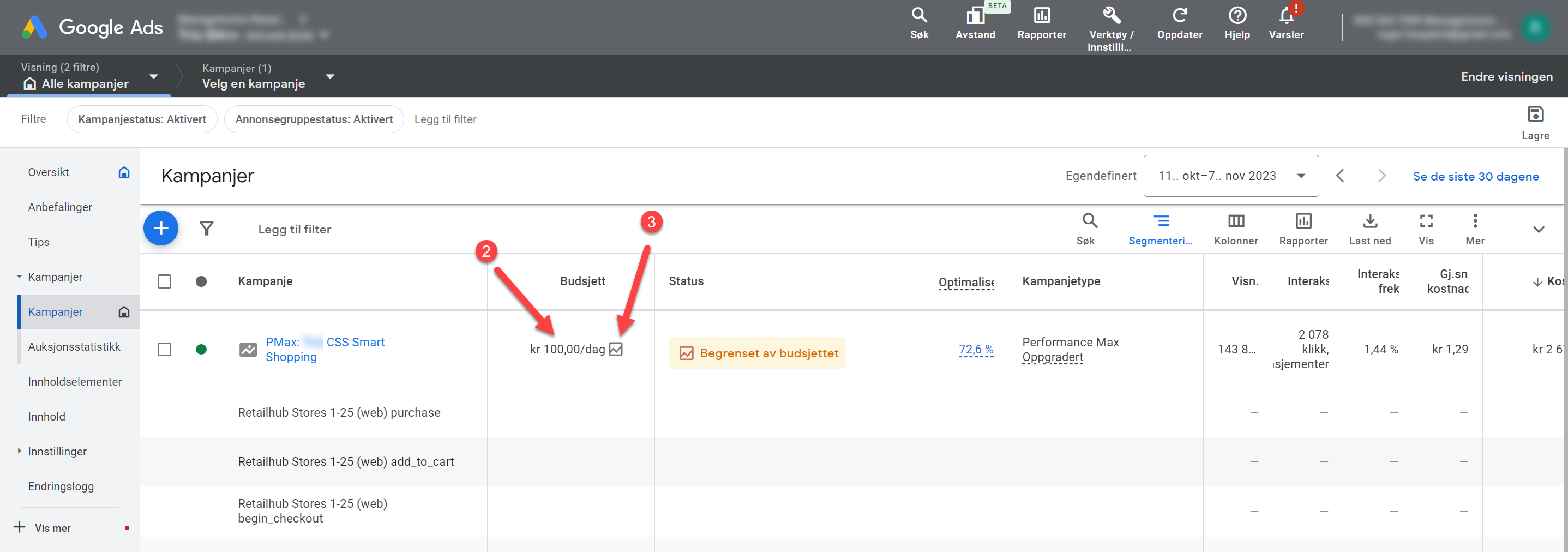1568x552 pixels.
Task: Click the green campaign status dot
Action: (201, 349)
